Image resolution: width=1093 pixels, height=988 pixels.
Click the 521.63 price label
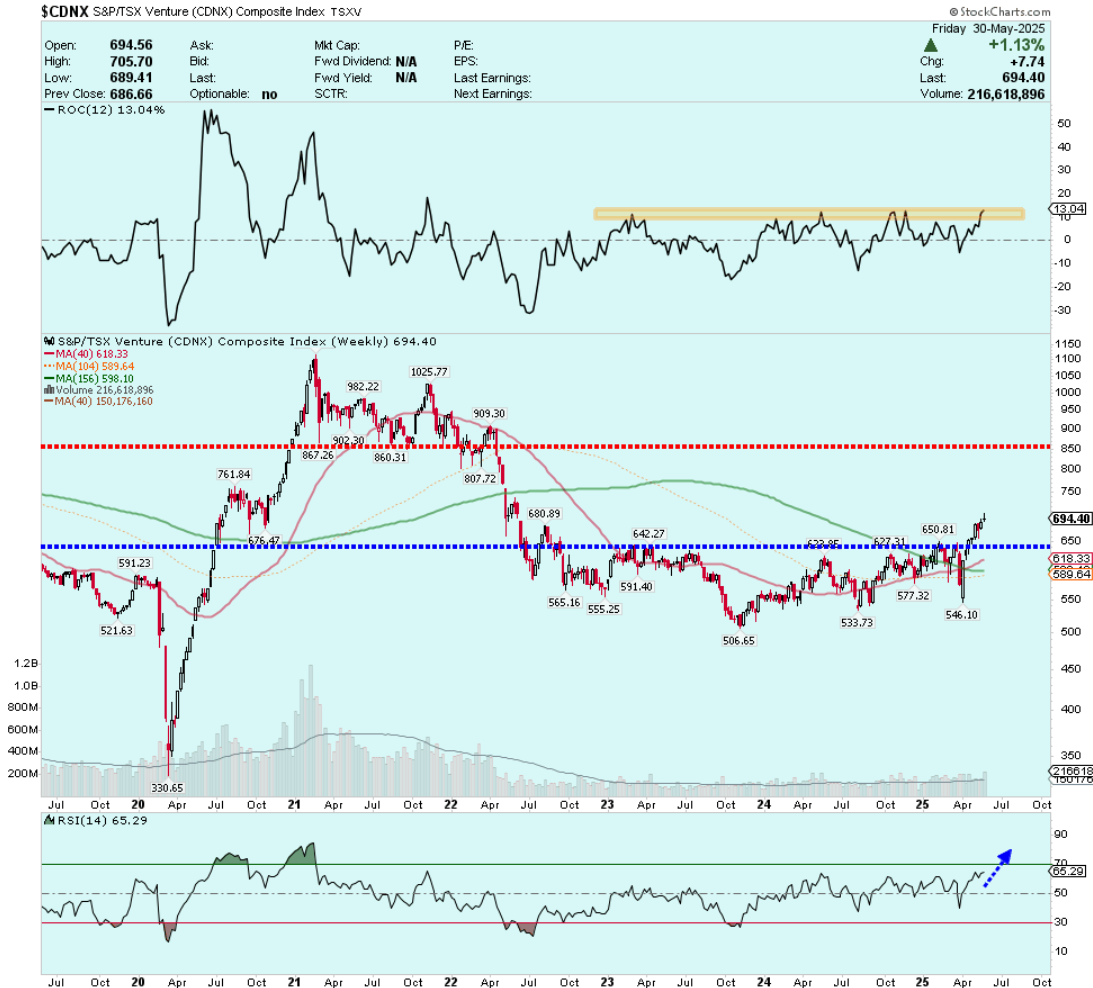[x=116, y=630]
